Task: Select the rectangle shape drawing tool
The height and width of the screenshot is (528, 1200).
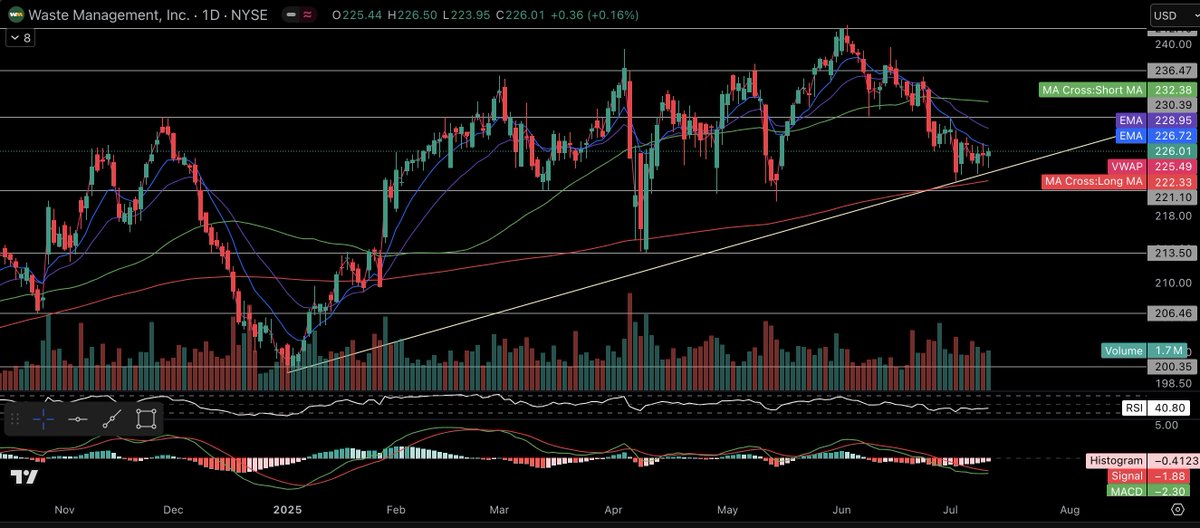Action: [x=146, y=420]
